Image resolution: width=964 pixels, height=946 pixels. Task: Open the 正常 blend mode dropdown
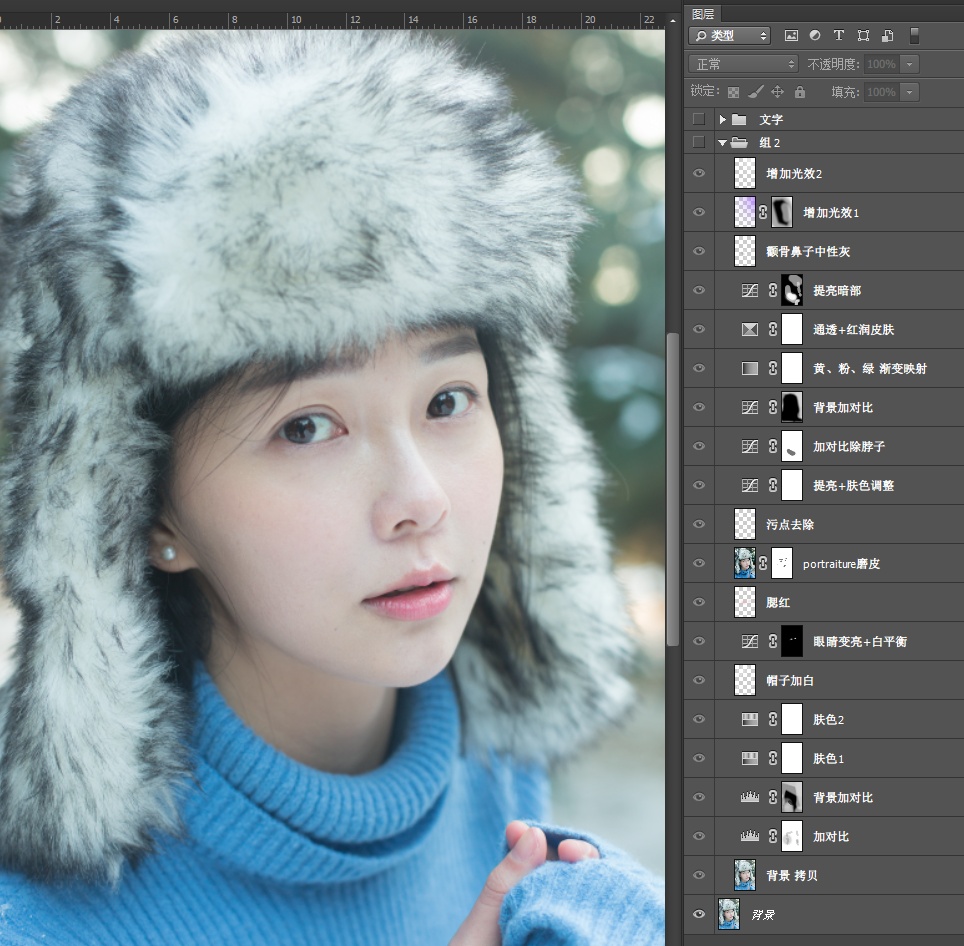(743, 64)
